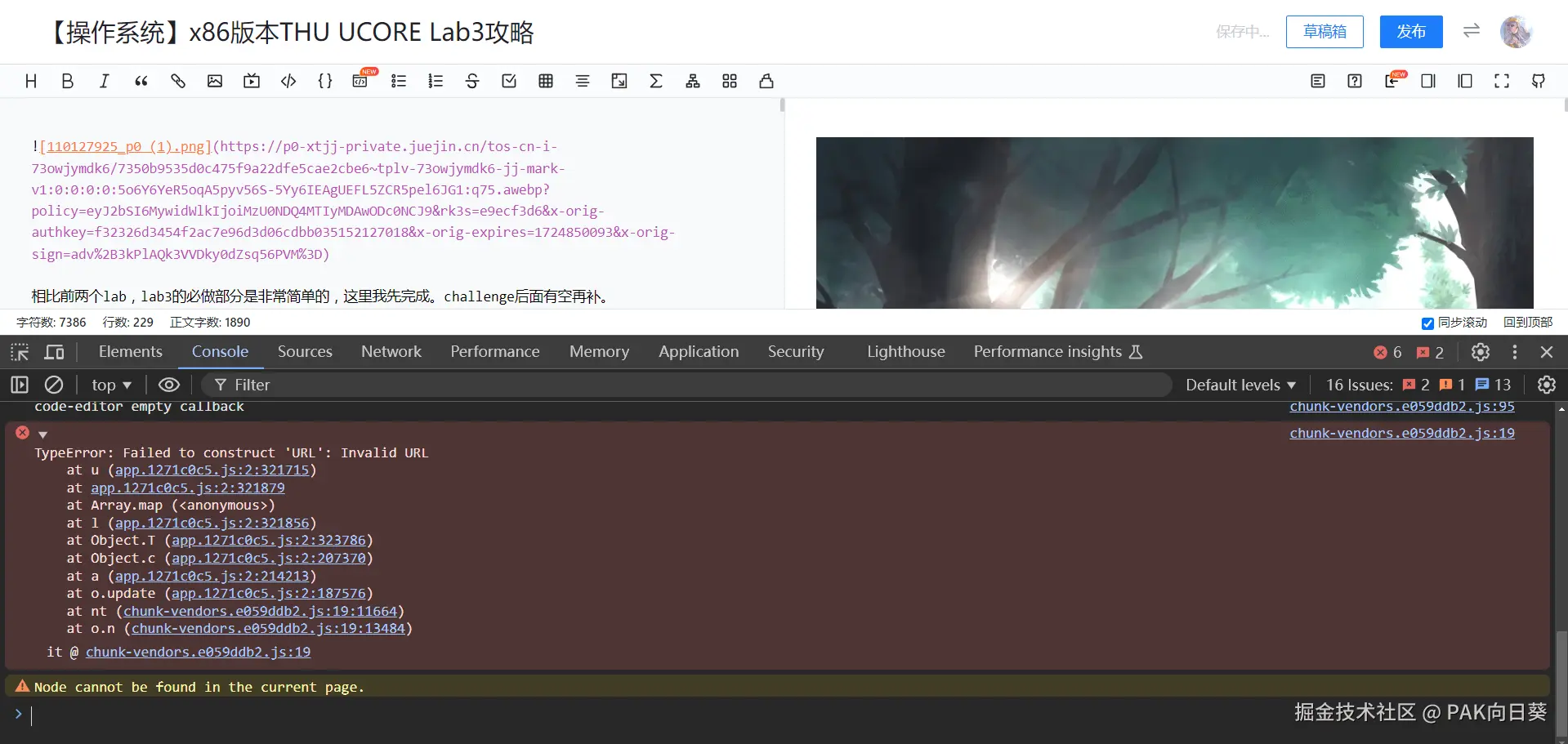Apply strikethrough formatting from the toolbar
The height and width of the screenshot is (744, 1568).
[472, 81]
